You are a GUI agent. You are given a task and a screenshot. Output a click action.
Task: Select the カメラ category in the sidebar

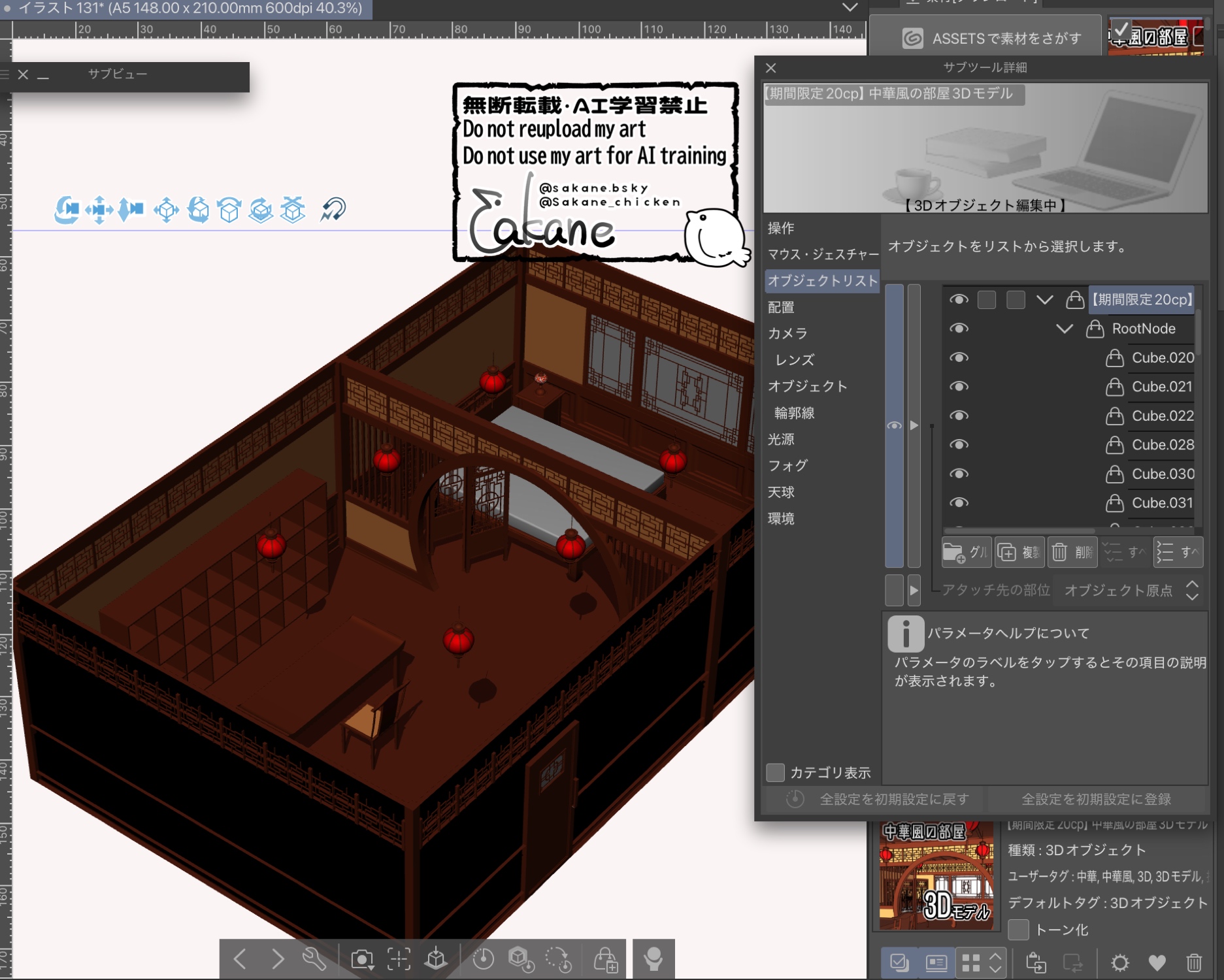pos(787,333)
